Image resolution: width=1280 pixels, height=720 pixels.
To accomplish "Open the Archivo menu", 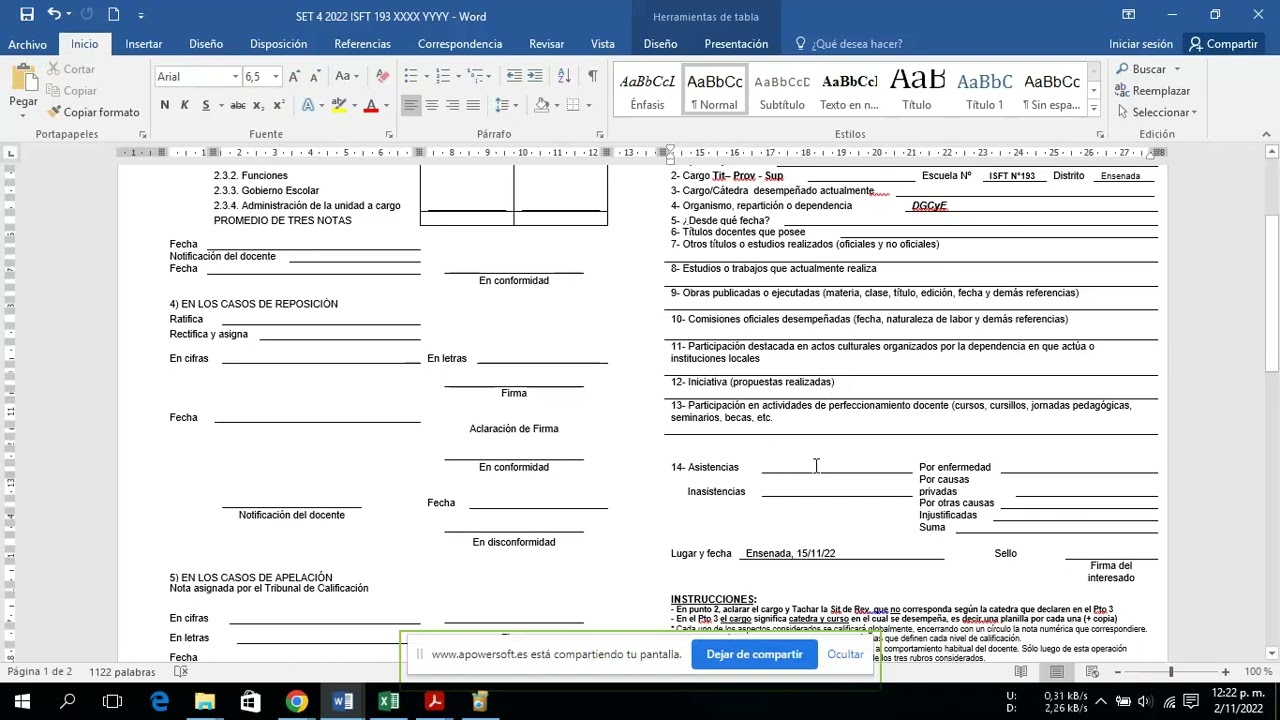I will [27, 44].
